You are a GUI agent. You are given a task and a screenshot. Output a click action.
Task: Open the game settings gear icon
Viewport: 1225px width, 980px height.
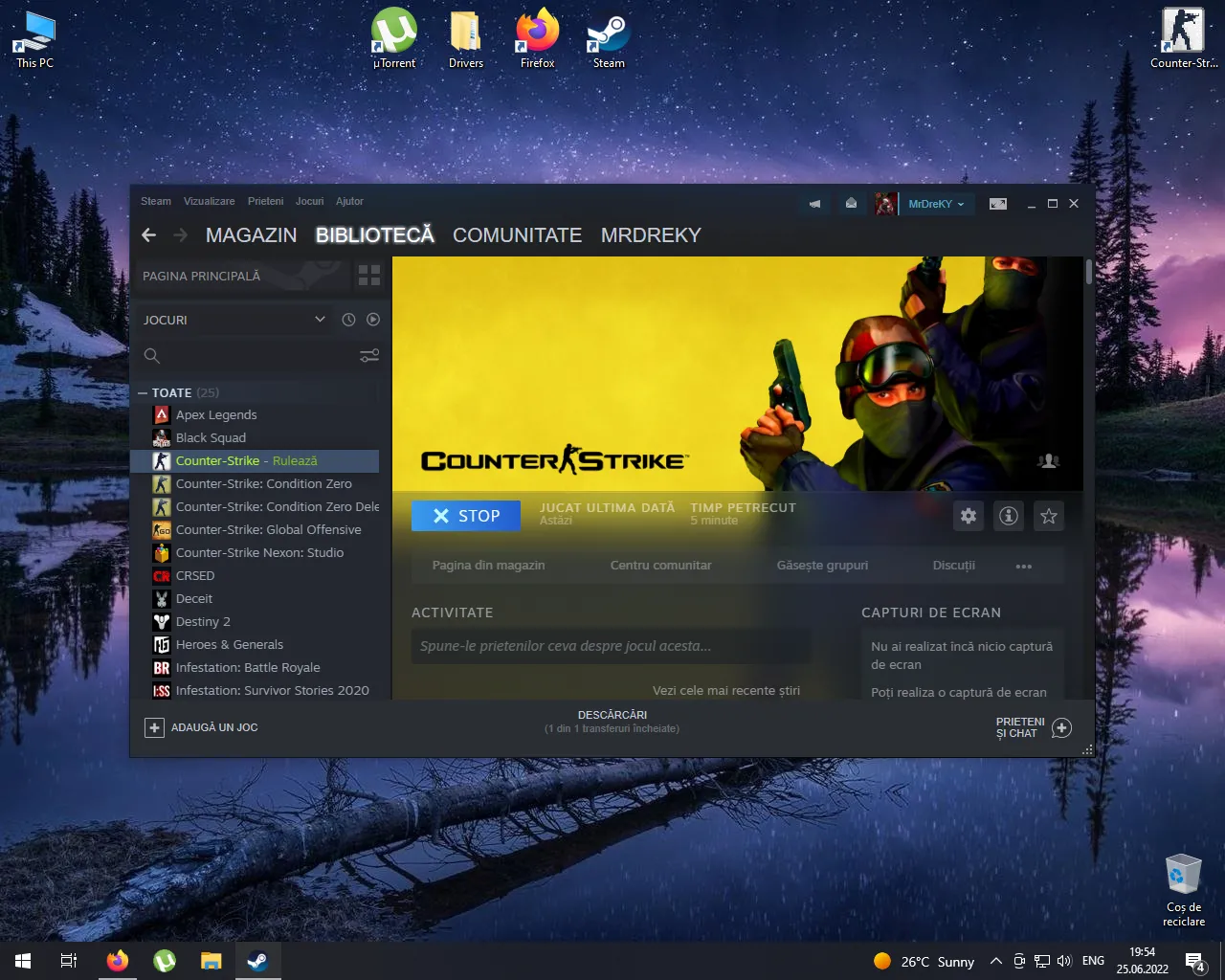pyautogui.click(x=969, y=516)
